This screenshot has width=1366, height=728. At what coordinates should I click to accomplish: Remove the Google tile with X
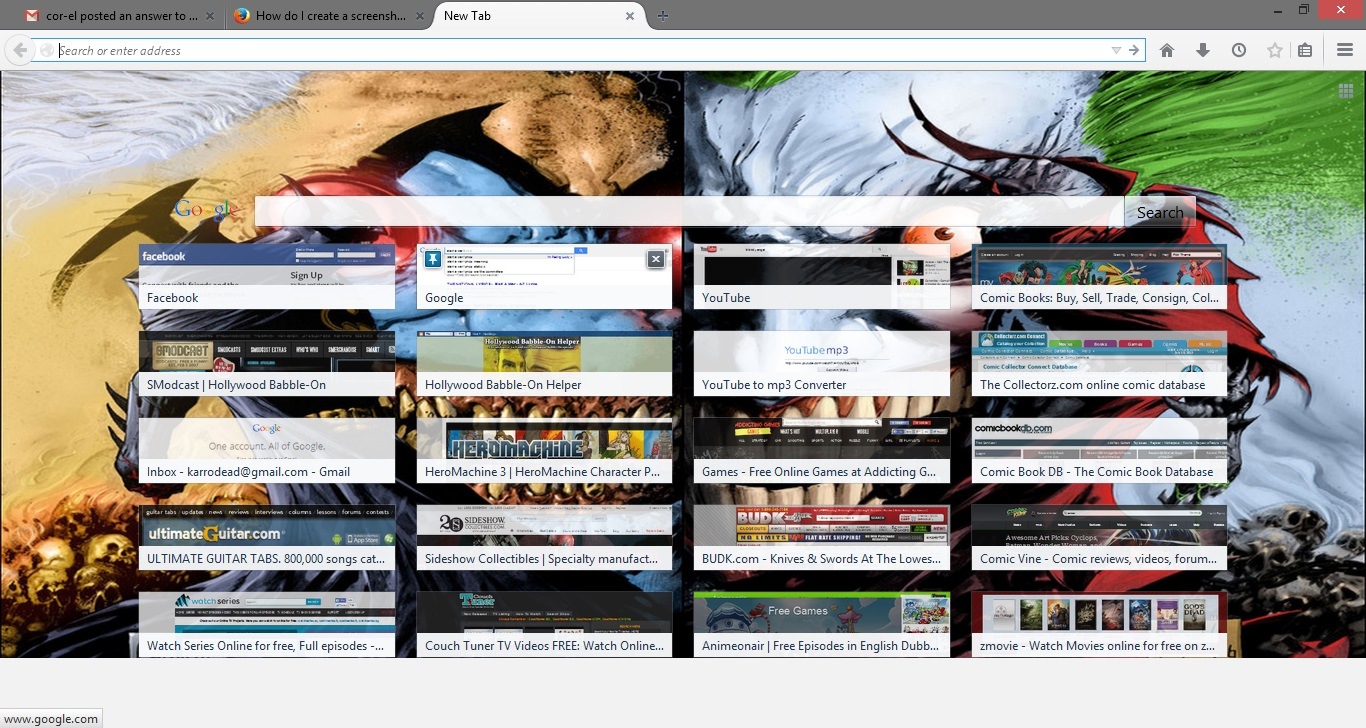tap(656, 259)
